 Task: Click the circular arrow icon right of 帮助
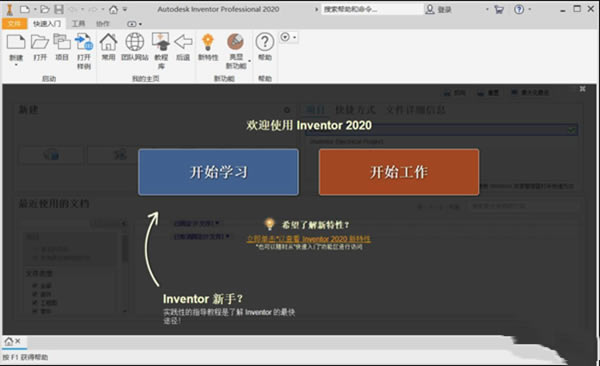pos(285,37)
